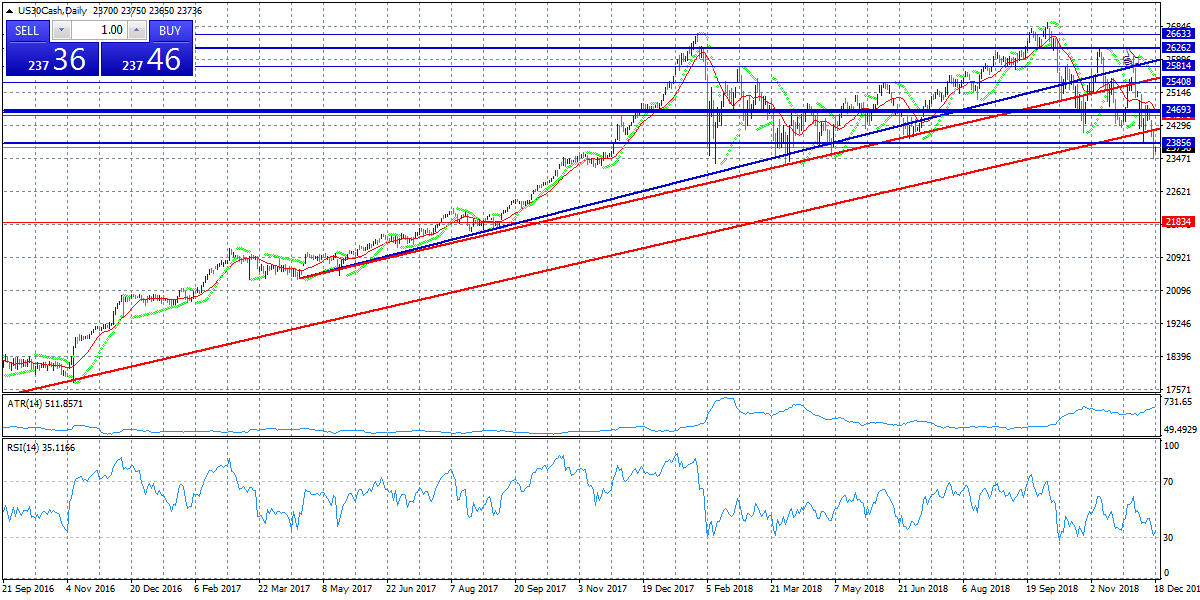Select the 26262 horizontal line price label

[1178, 48]
